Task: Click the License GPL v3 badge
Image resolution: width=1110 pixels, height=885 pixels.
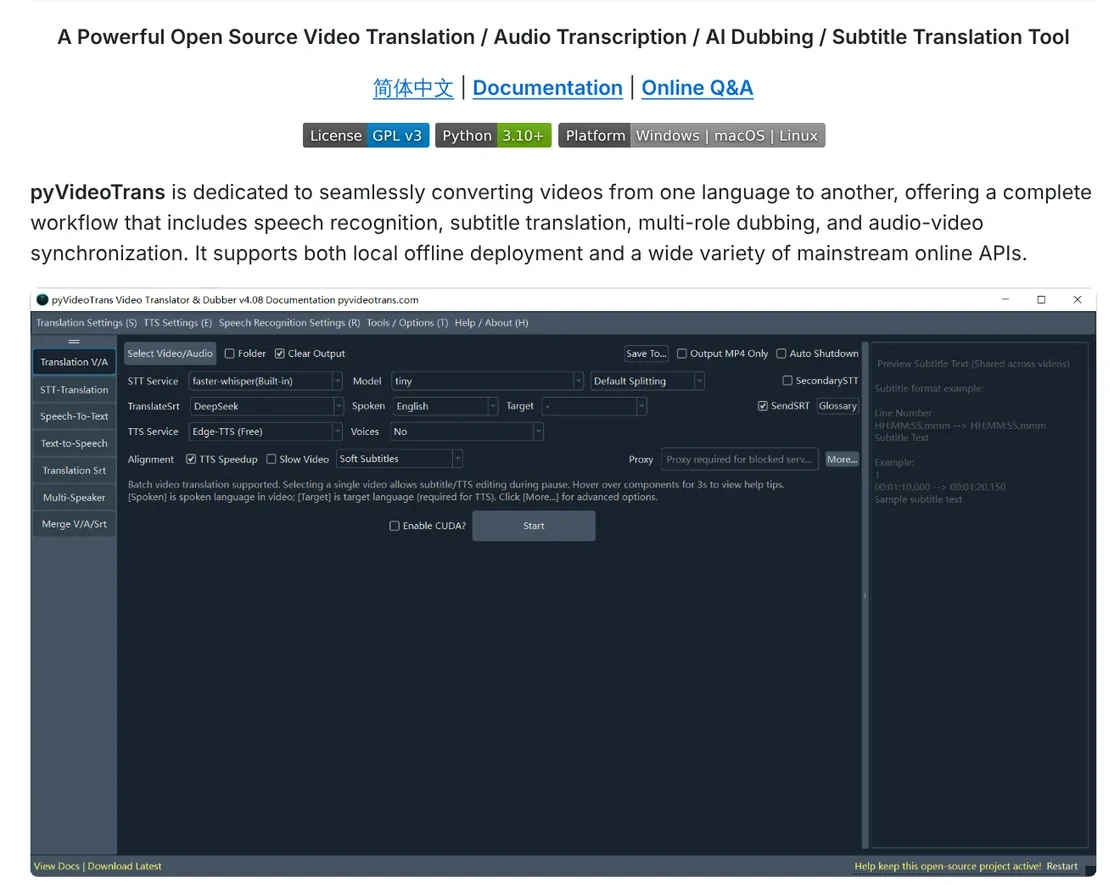Action: [366, 135]
